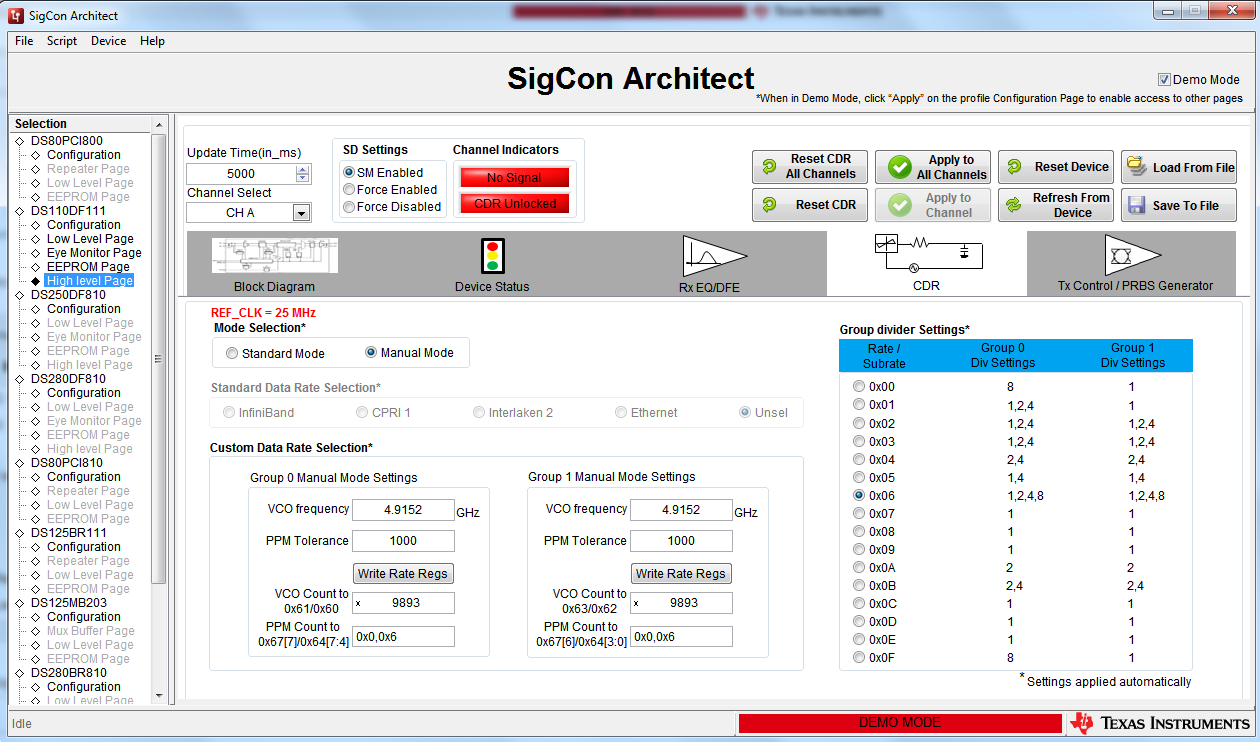Open DS250DF810 Configuration item
This screenshot has width=1260, height=742.
[x=83, y=309]
